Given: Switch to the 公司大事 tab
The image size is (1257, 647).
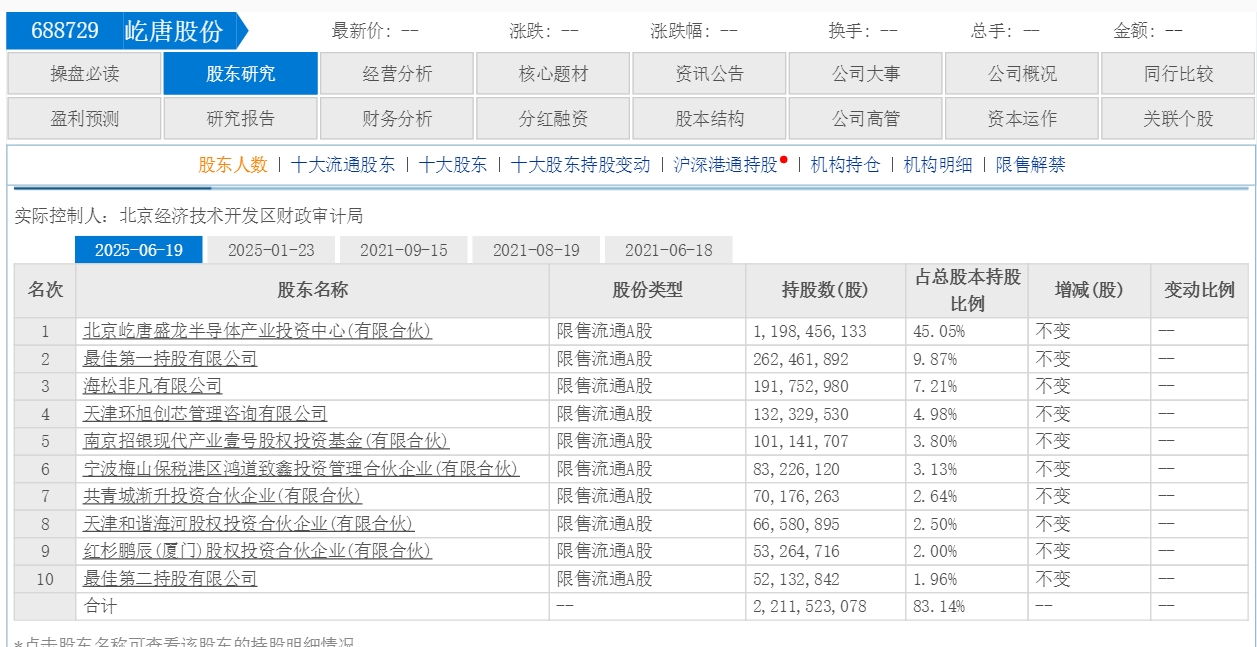Looking at the screenshot, I should 866,74.
